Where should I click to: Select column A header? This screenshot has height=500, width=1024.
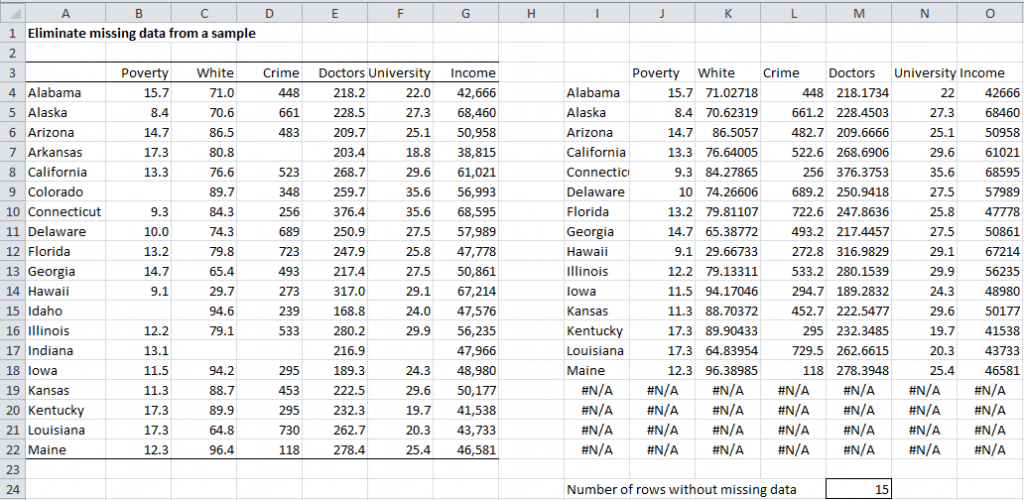pos(65,12)
